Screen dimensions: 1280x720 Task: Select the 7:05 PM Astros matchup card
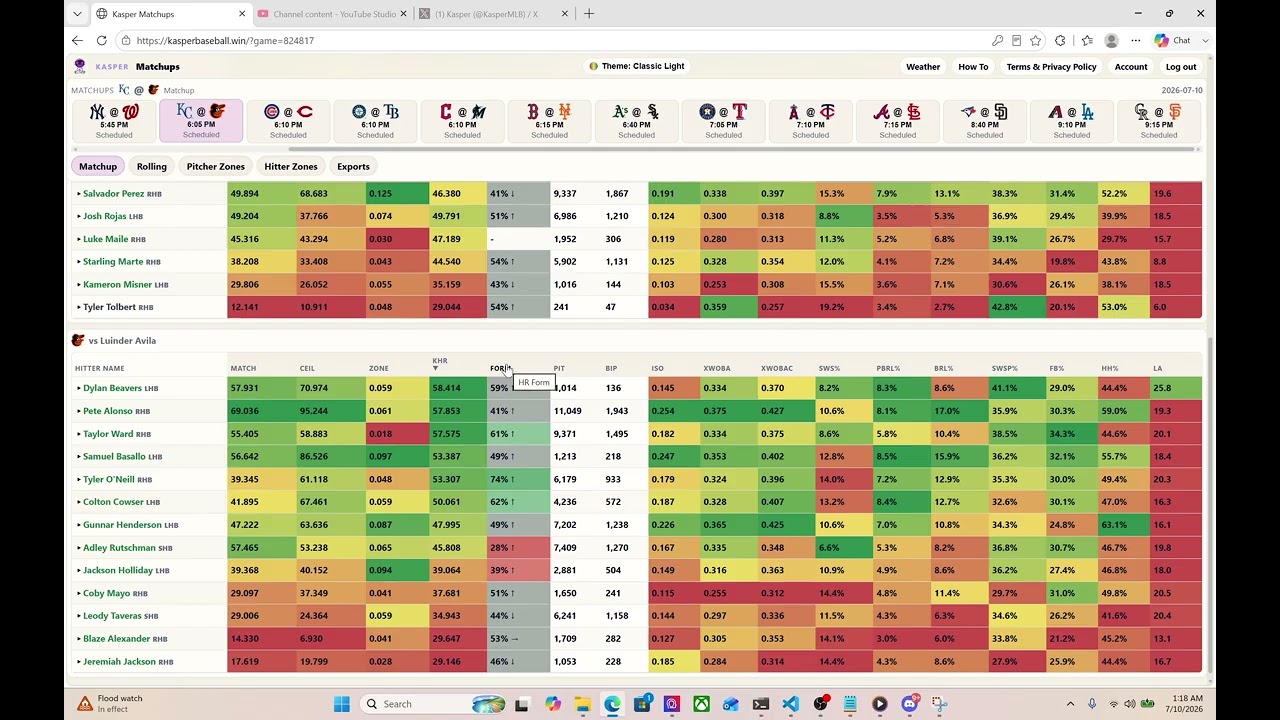tap(723, 121)
